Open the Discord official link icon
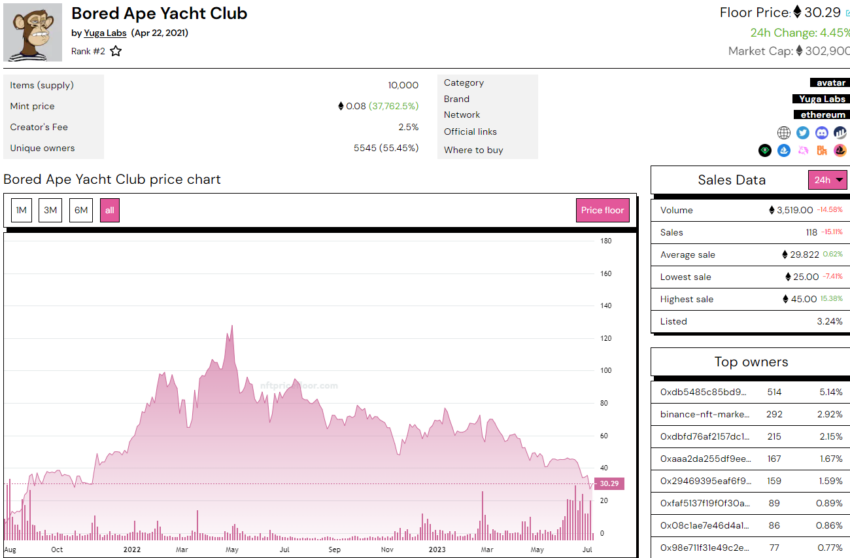Image resolution: width=850 pixels, height=558 pixels. [822, 132]
